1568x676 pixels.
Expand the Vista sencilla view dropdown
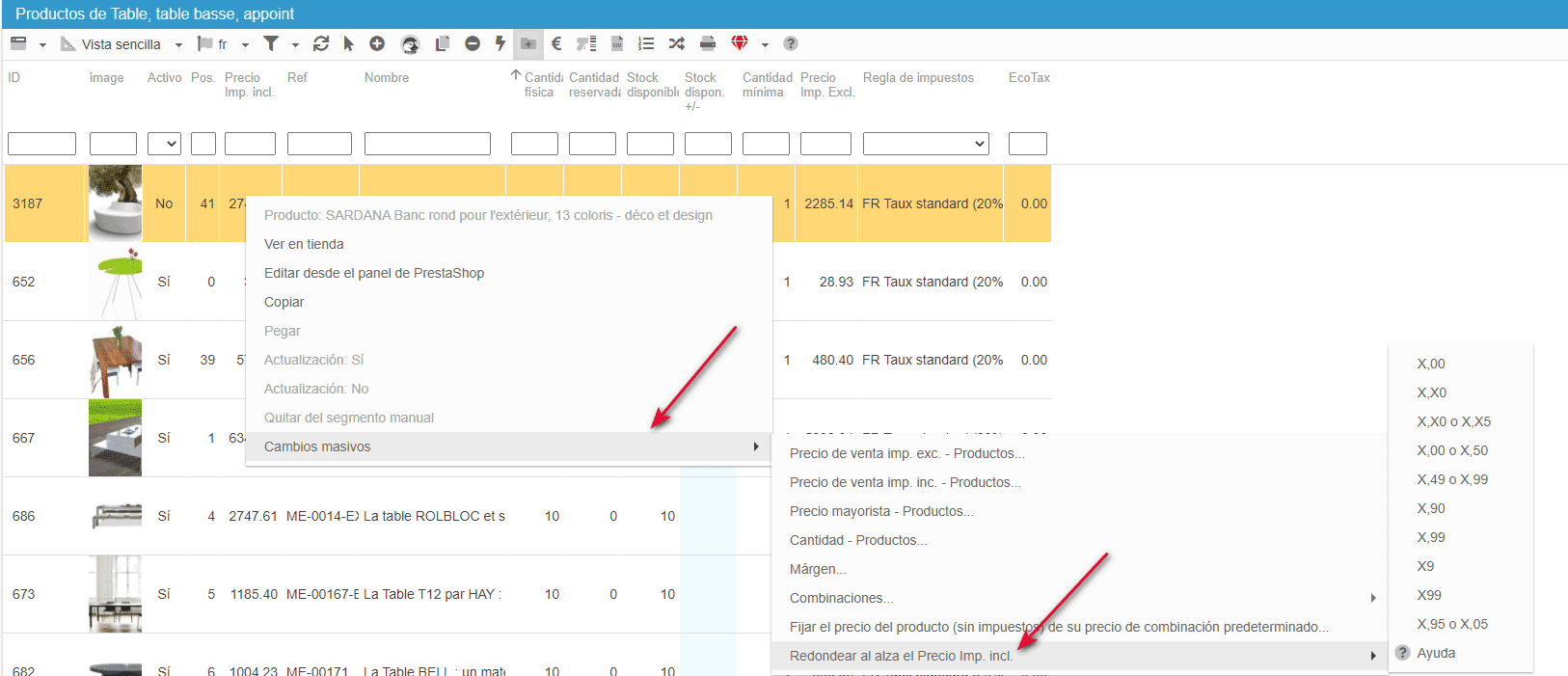pos(178,44)
